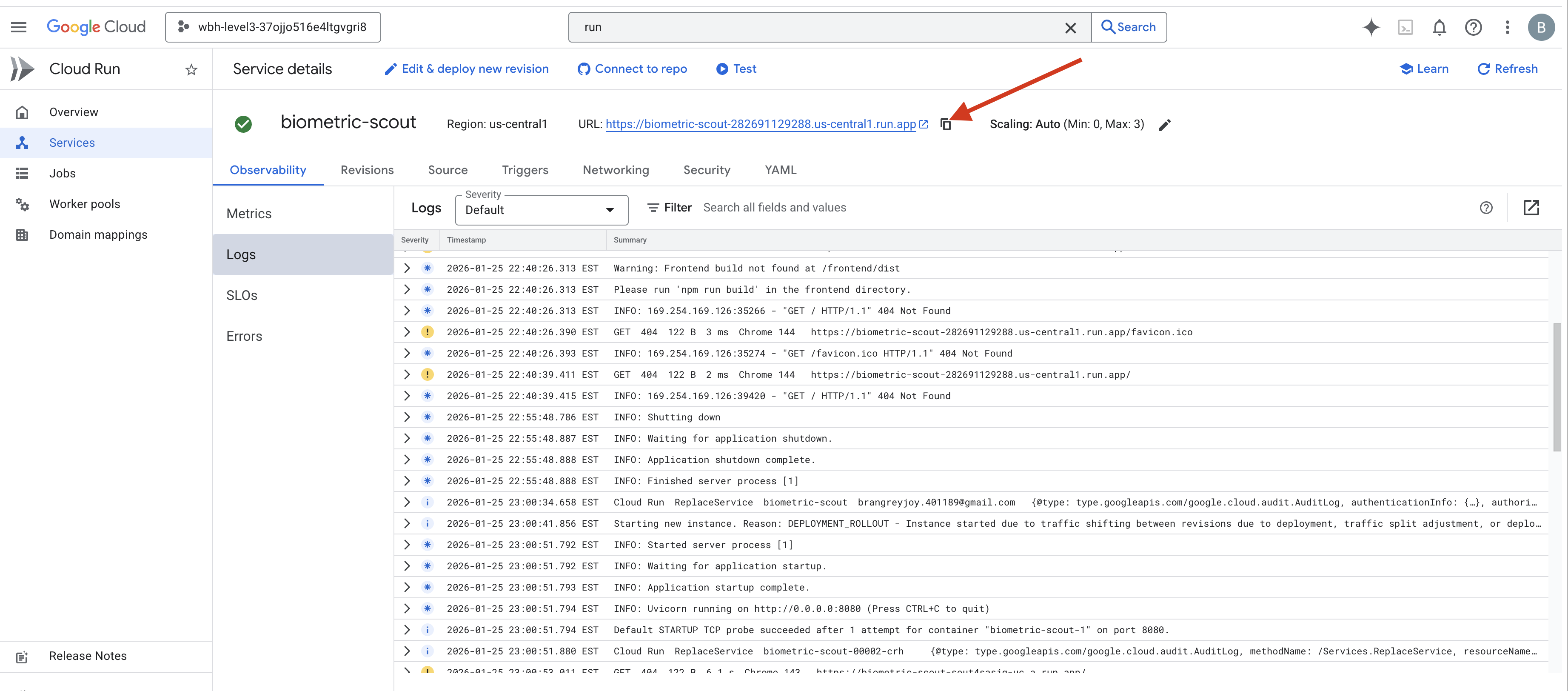Select Metrics in the observability sidebar

(x=249, y=214)
